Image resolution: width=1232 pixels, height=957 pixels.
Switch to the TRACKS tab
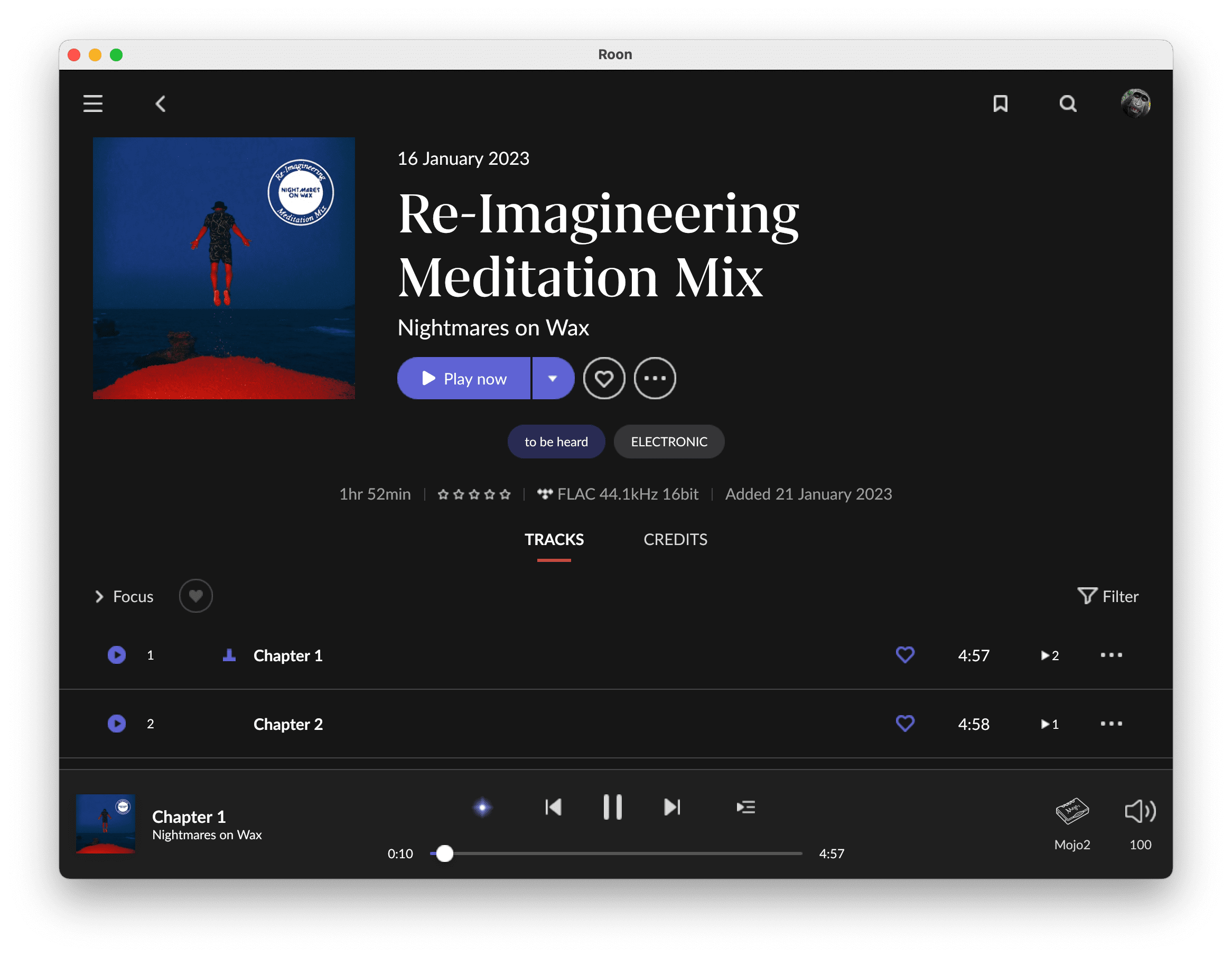point(554,540)
